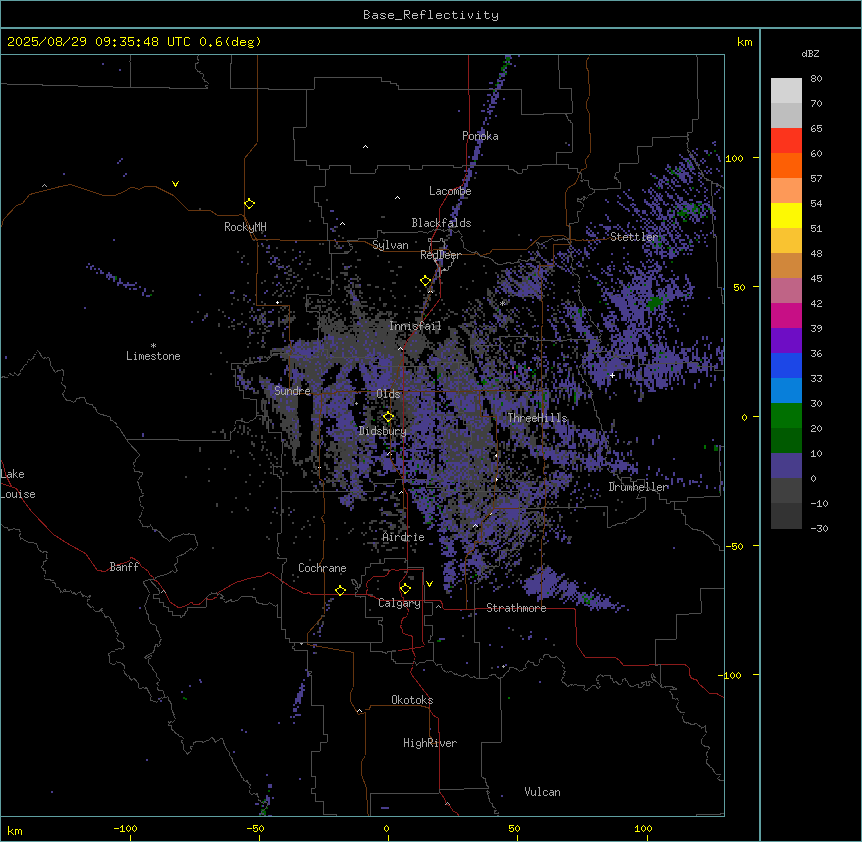Select the yellow diamond marker below RedDeer
The height and width of the screenshot is (842, 862).
point(426,281)
